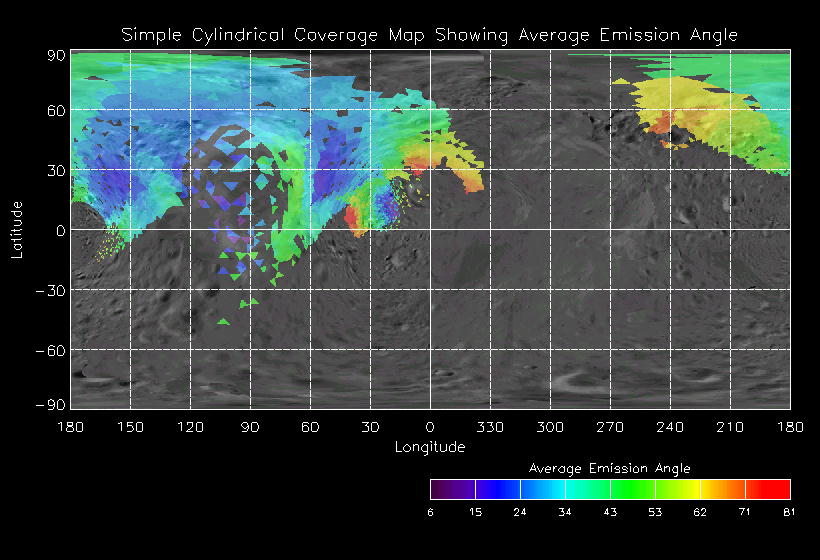The image size is (820, 560).
Task: Select the orange colorbar segment between 62 and 71
Action: pos(722,489)
